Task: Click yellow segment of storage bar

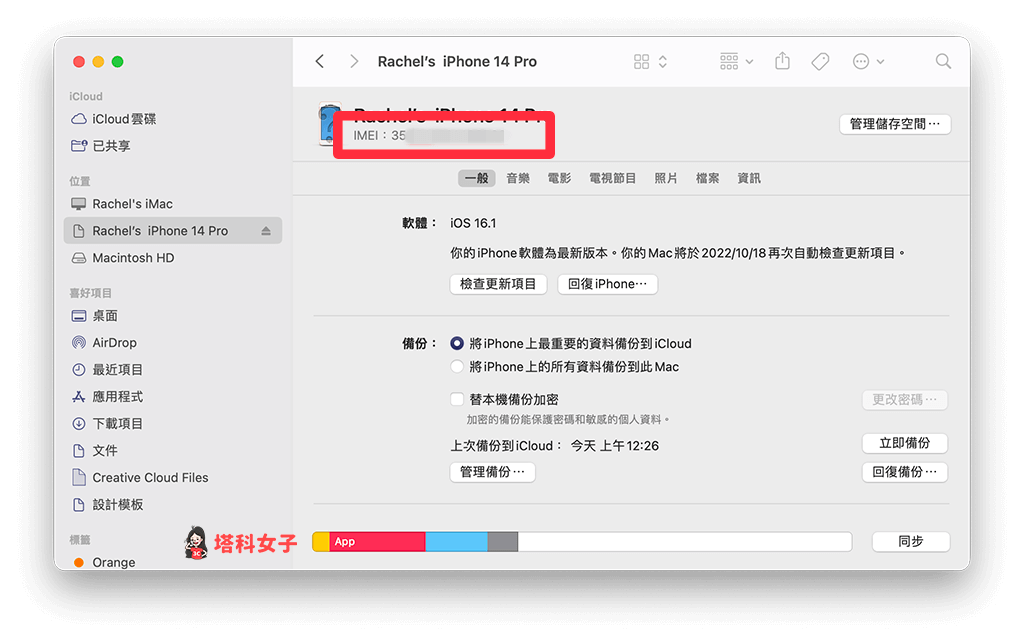Action: (x=321, y=541)
